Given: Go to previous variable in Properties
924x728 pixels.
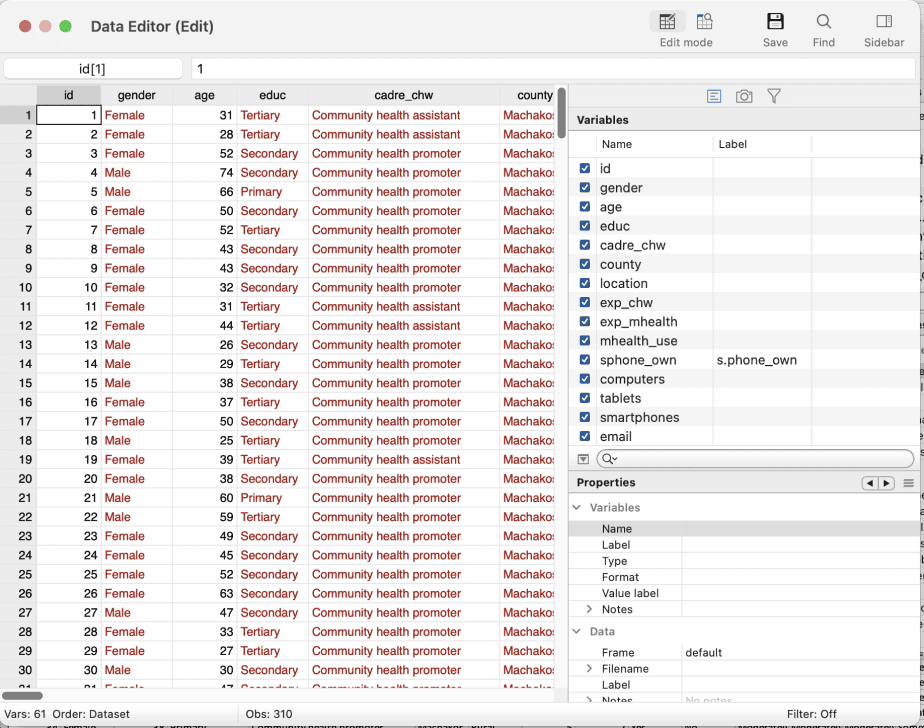Looking at the screenshot, I should [x=870, y=483].
